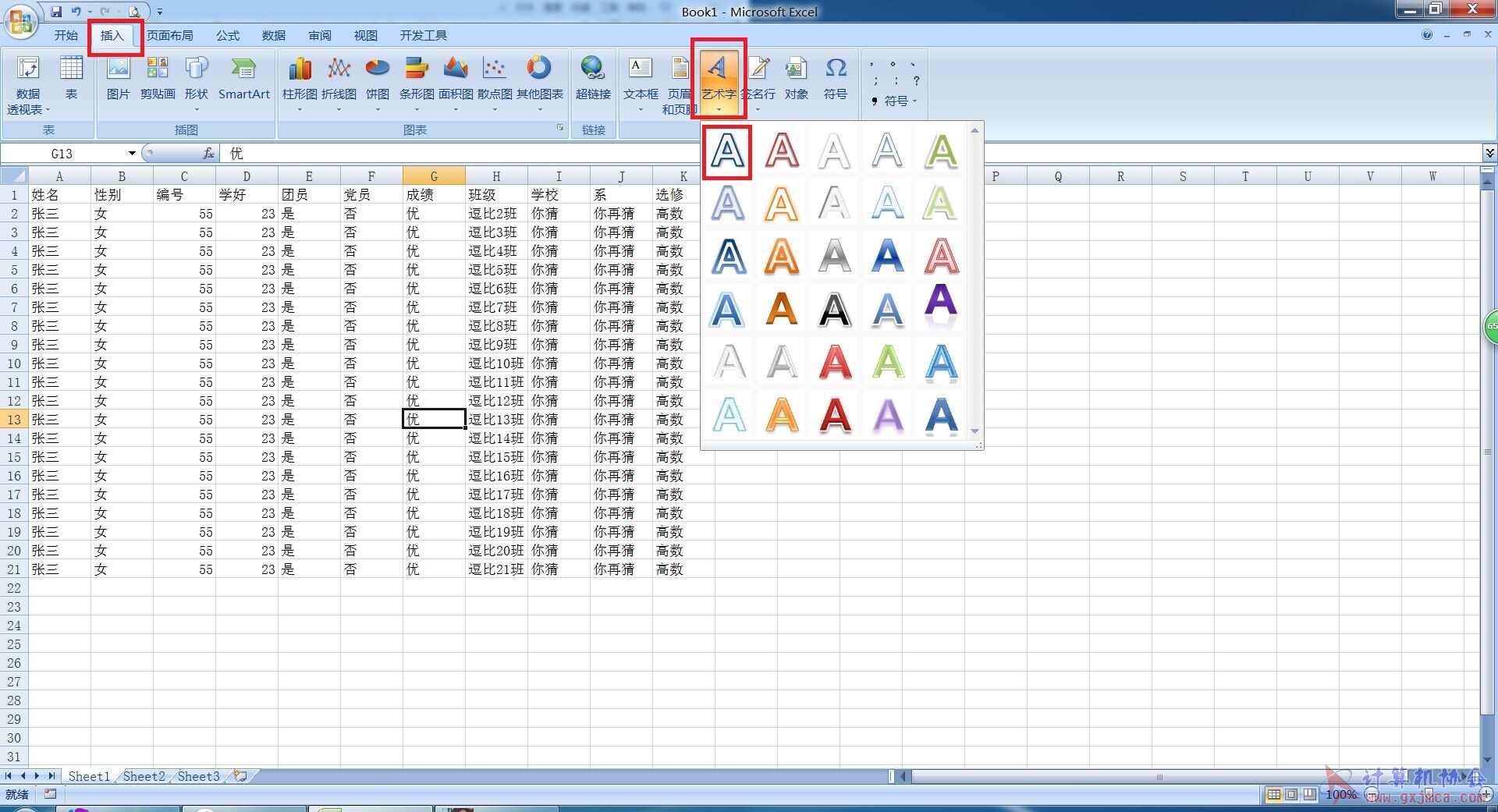The height and width of the screenshot is (812, 1498).
Task: Insert an Object (对象)
Action: click(x=797, y=78)
